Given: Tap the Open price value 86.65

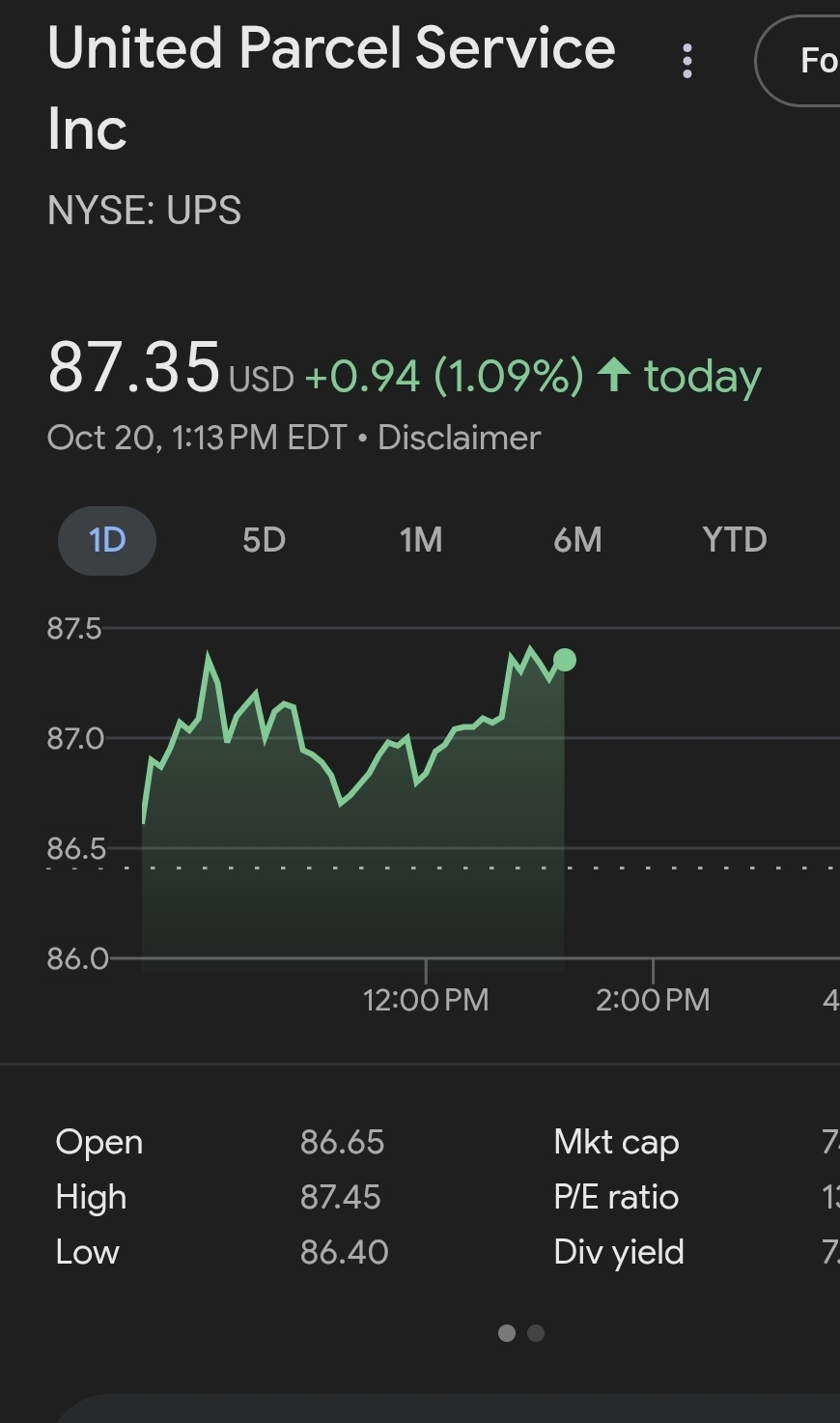Looking at the screenshot, I should coord(342,1142).
